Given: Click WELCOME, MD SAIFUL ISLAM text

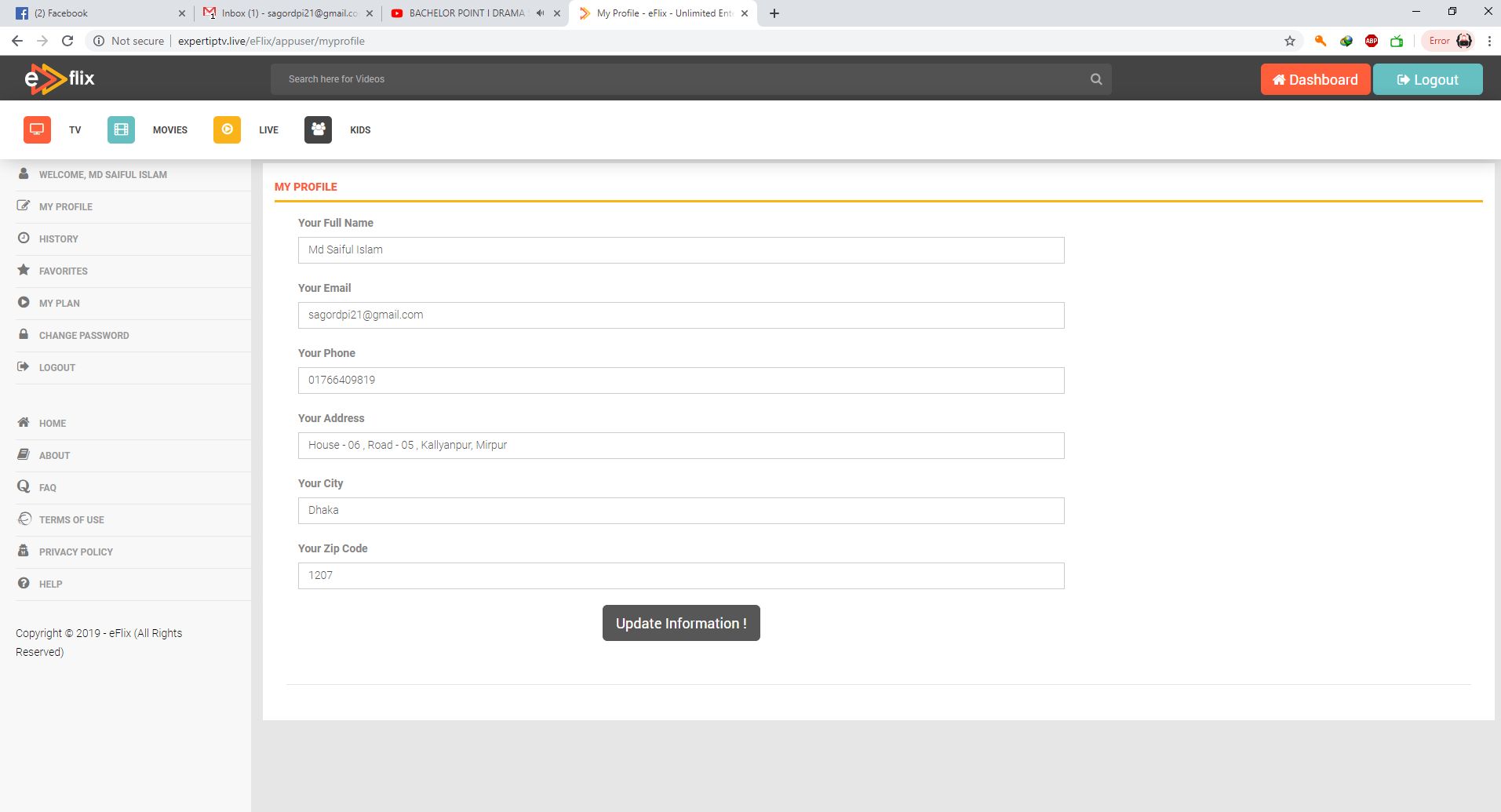Looking at the screenshot, I should click(x=103, y=175).
